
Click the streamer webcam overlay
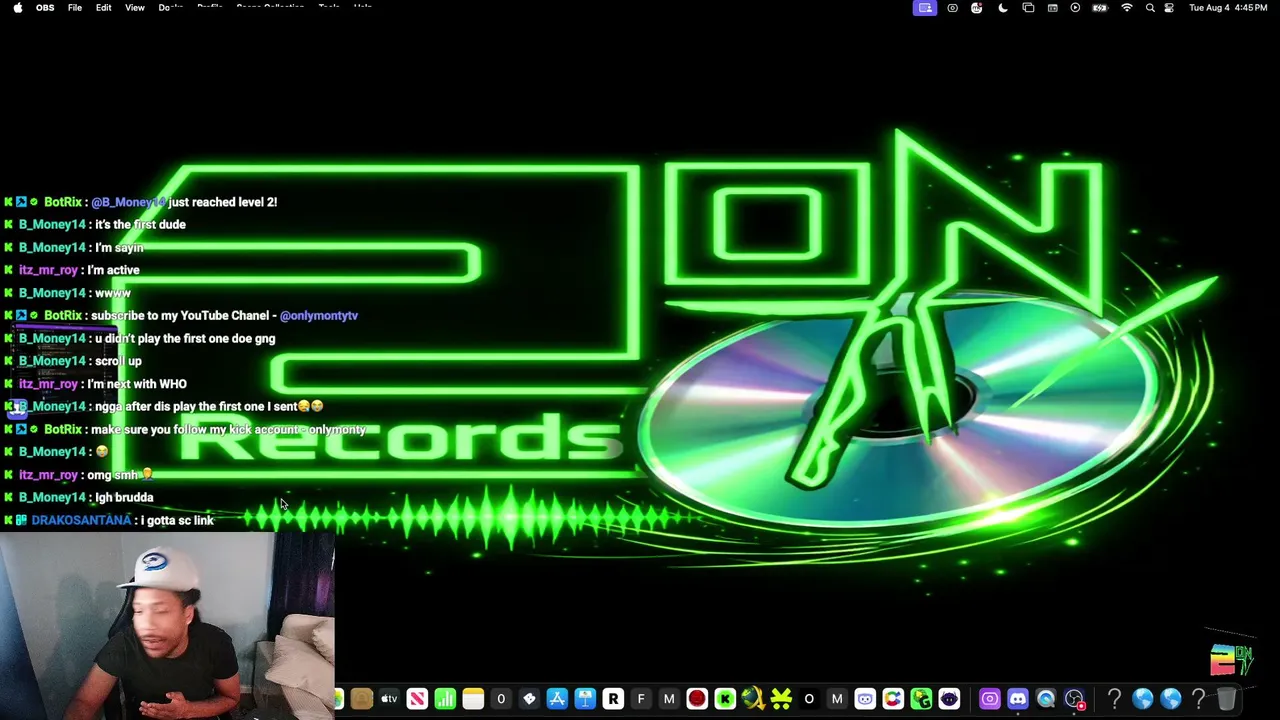pyautogui.click(x=167, y=626)
